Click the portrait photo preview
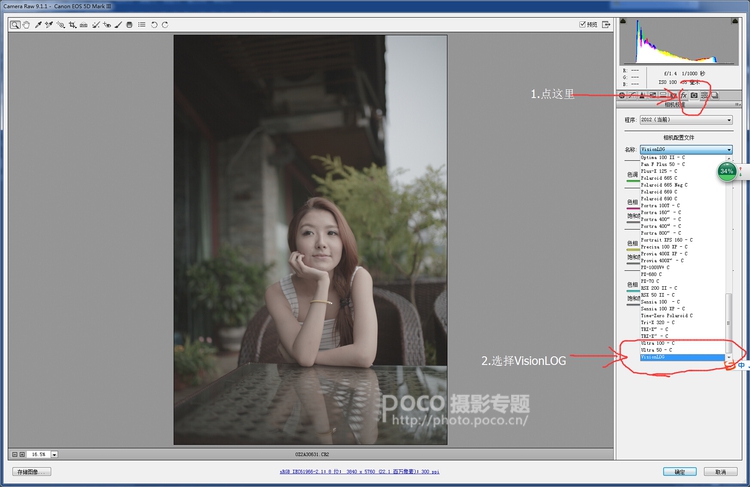This screenshot has height=487, width=750. point(310,240)
